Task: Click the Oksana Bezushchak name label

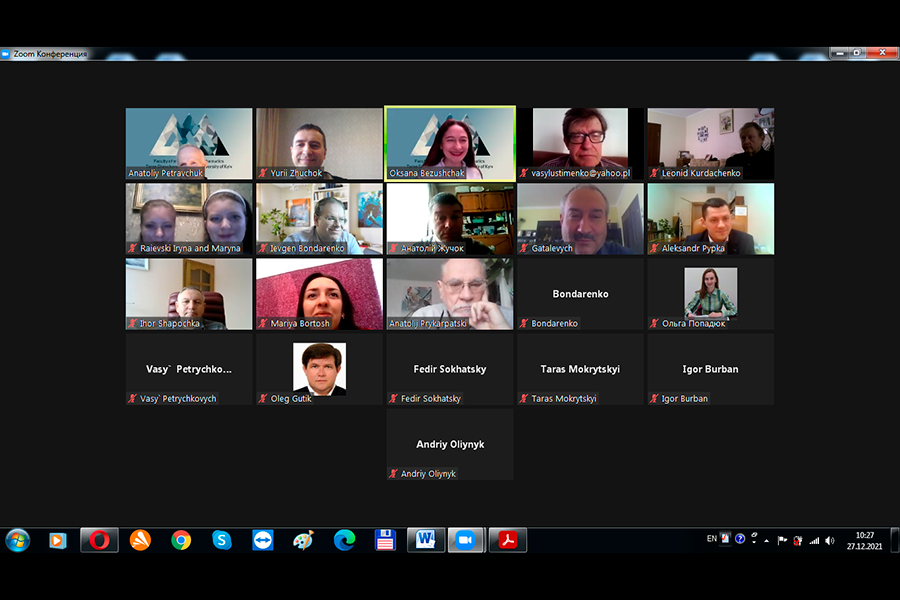Action: point(426,173)
